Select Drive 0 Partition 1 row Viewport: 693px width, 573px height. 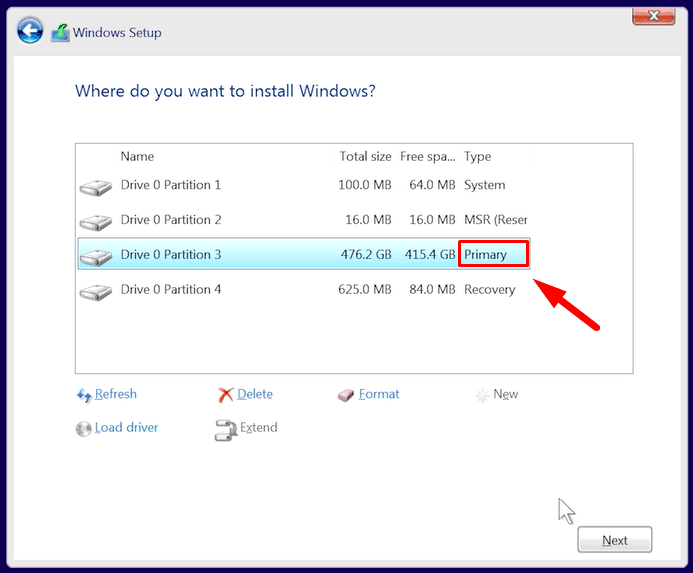(x=304, y=185)
